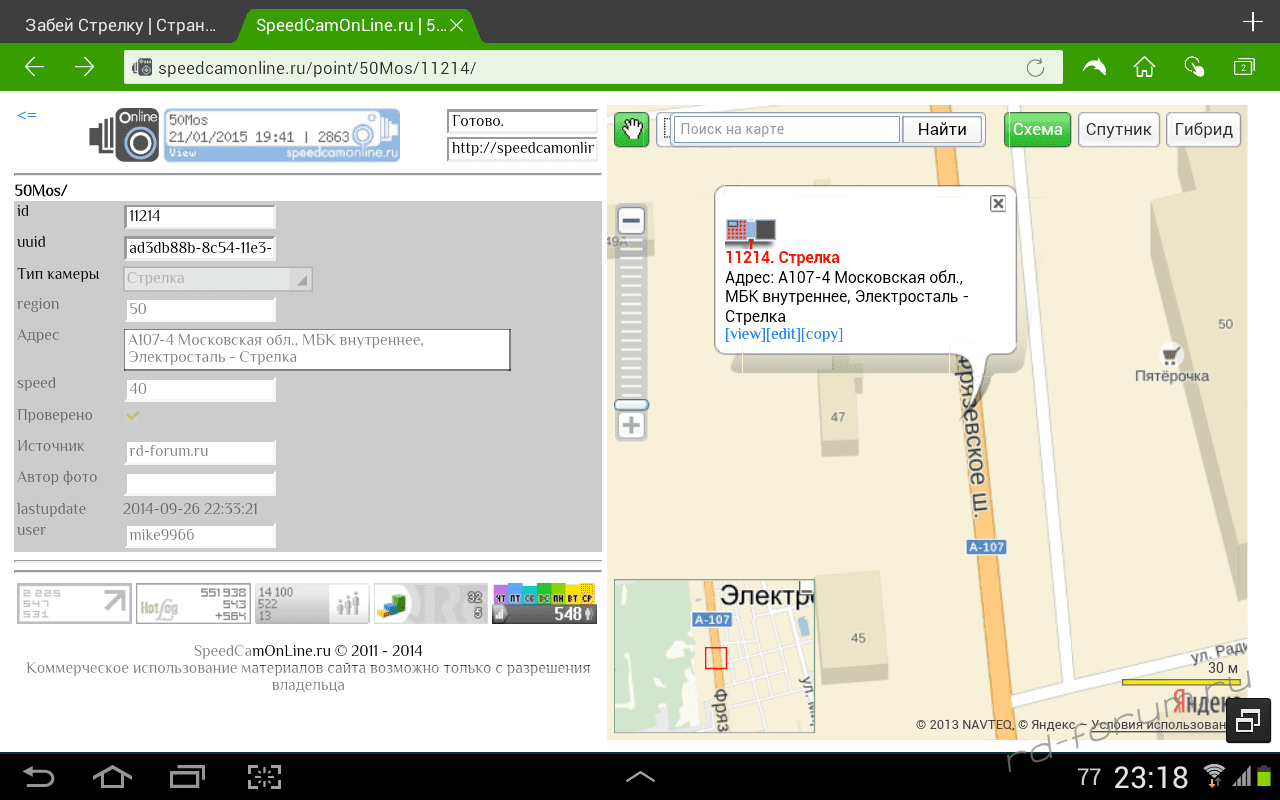Image resolution: width=1280 pixels, height=800 pixels.
Task: Click the colored blocks rating badge
Action: coord(431,604)
